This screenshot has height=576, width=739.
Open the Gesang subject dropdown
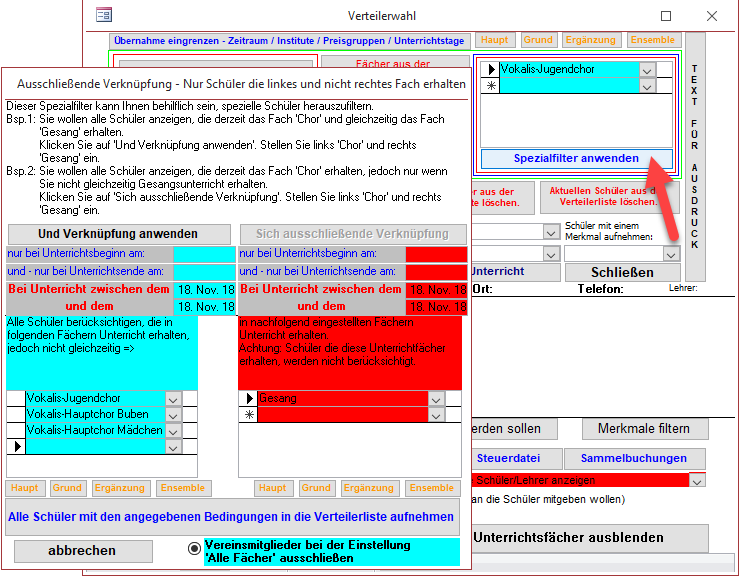[435, 398]
